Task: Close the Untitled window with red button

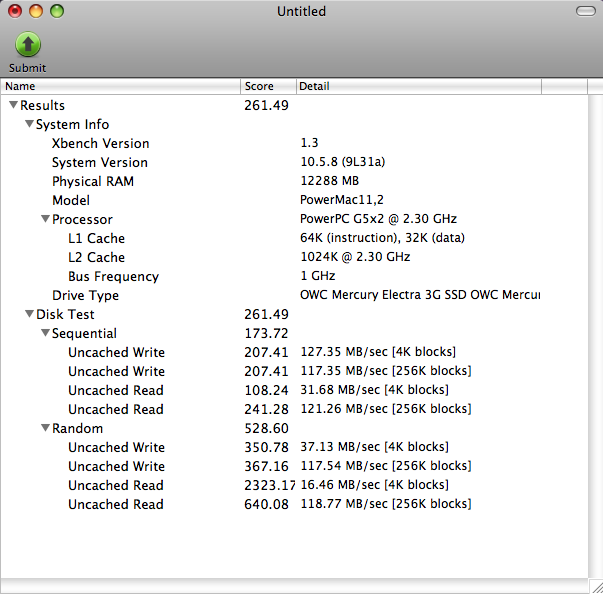Action: [x=15, y=11]
